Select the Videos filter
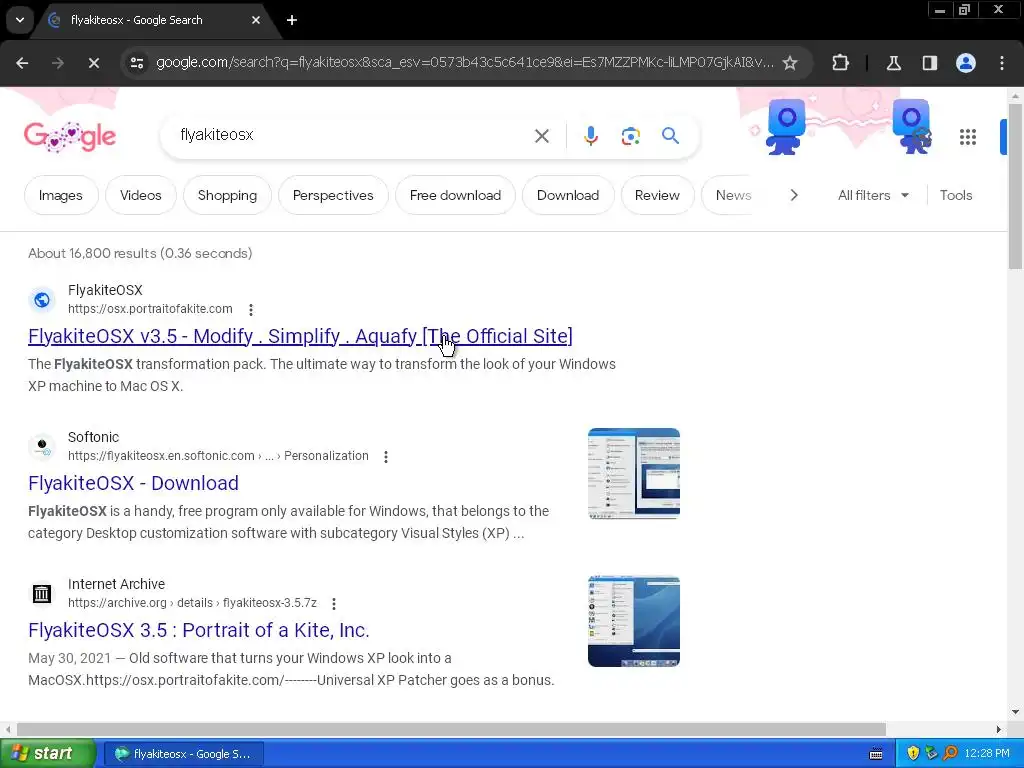 (140, 195)
